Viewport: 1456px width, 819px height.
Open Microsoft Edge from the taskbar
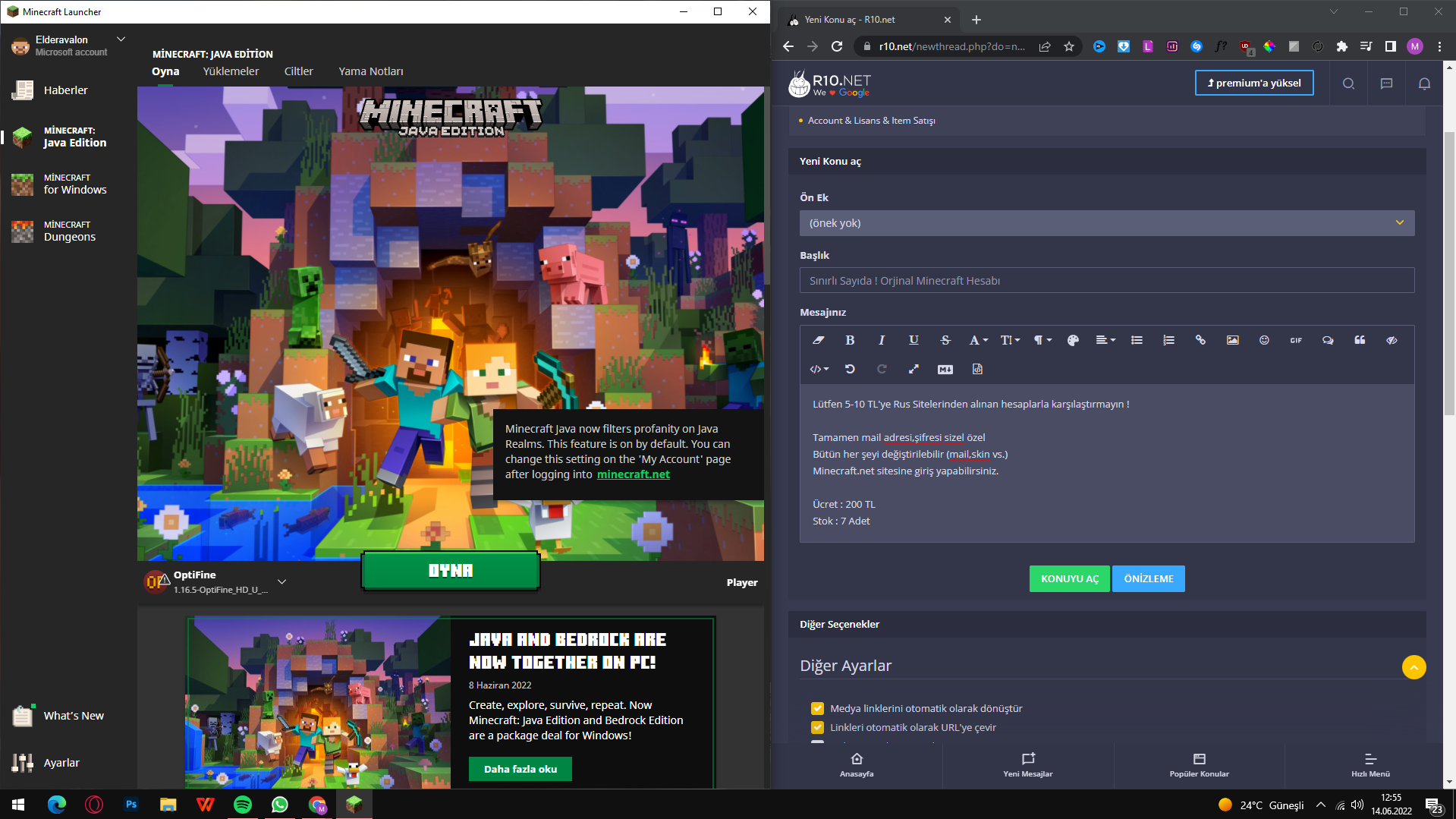coord(57,805)
